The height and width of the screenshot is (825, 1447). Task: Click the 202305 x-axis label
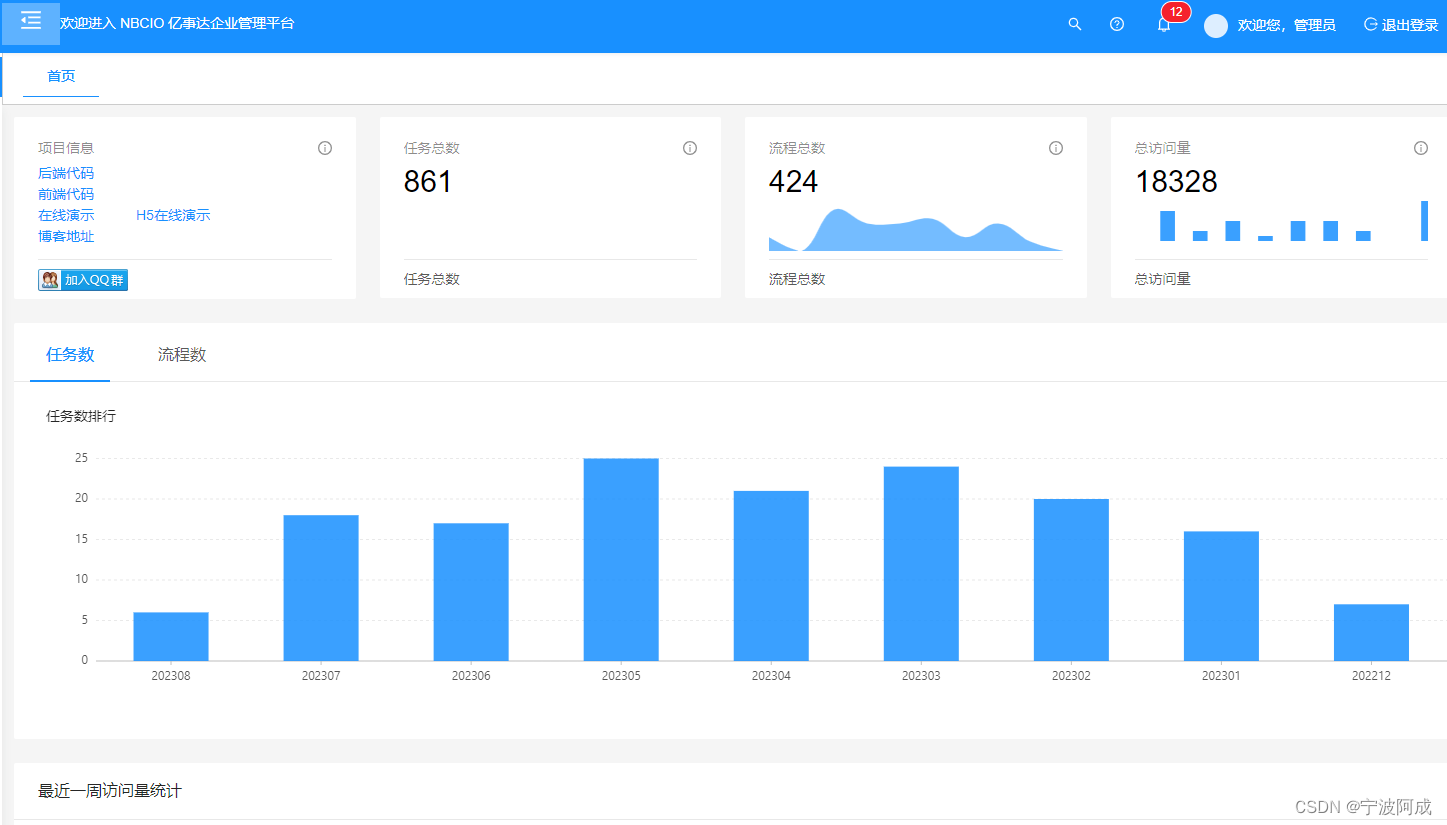click(x=621, y=676)
